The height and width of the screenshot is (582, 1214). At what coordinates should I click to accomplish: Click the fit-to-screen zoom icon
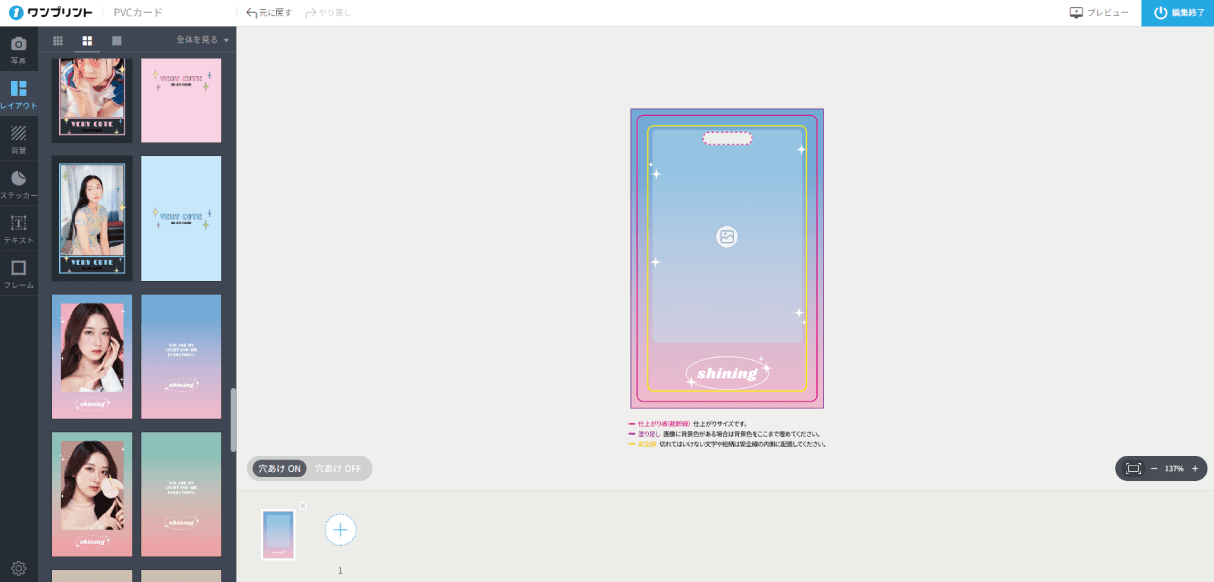(x=1133, y=468)
